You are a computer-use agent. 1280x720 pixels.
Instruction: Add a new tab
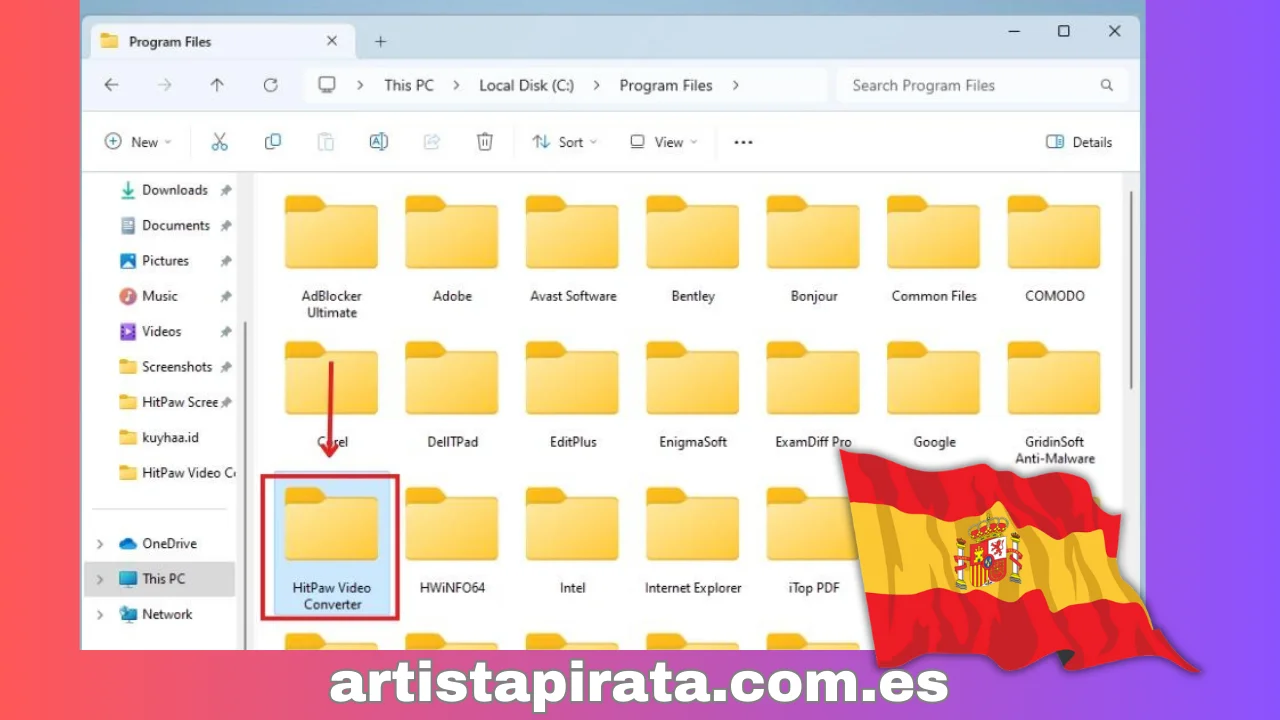[380, 41]
